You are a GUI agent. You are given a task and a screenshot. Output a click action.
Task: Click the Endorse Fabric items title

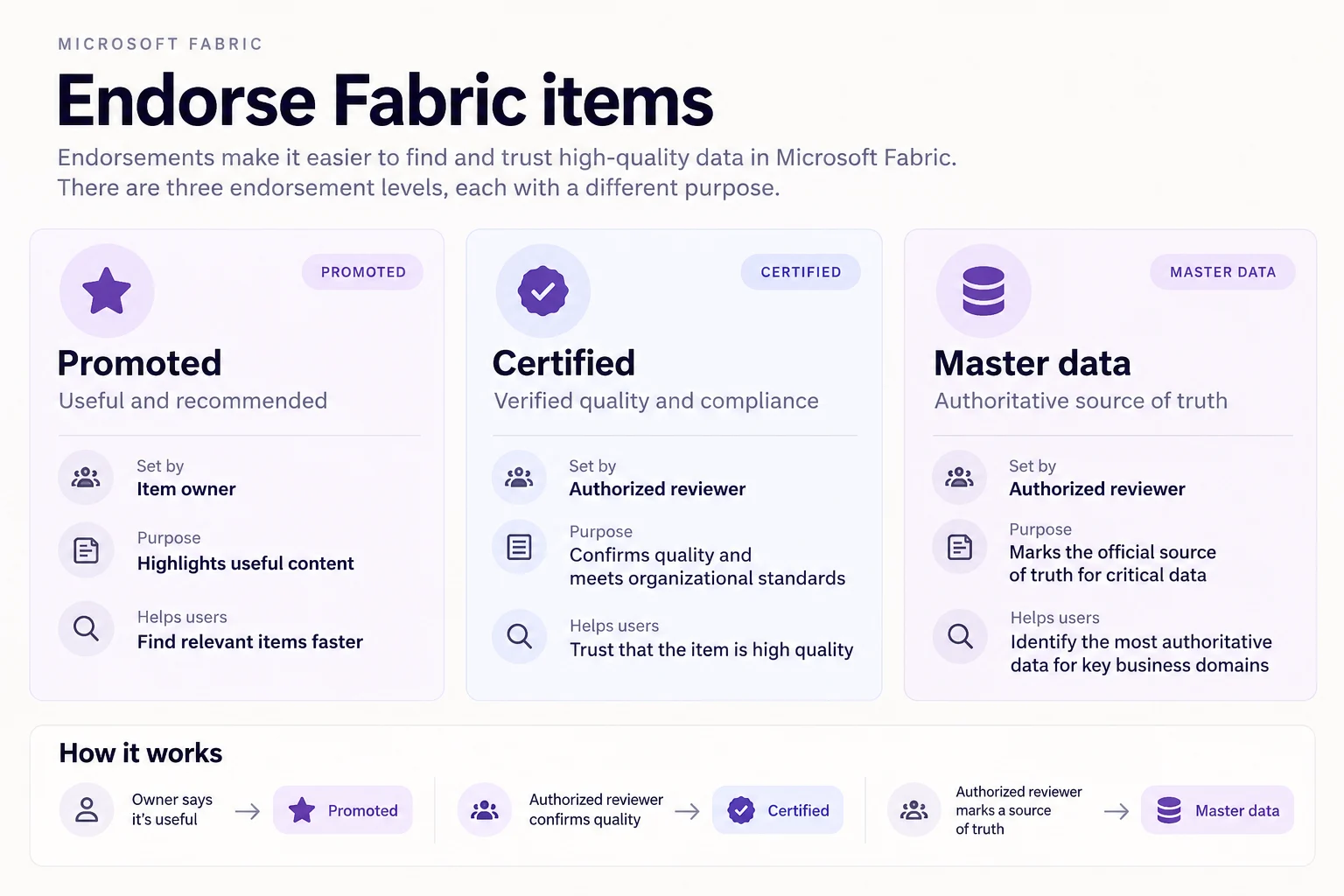click(385, 100)
